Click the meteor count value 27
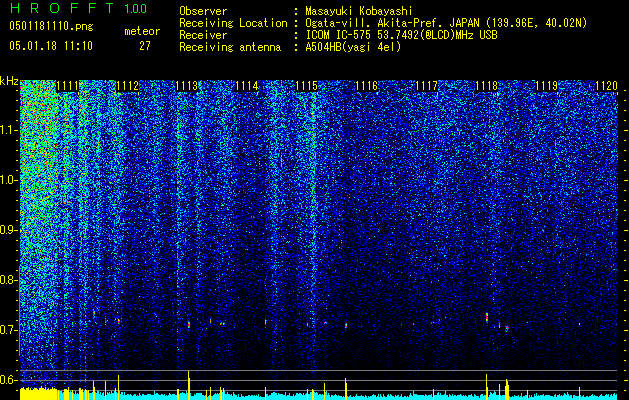629x400 pixels. 145,46
